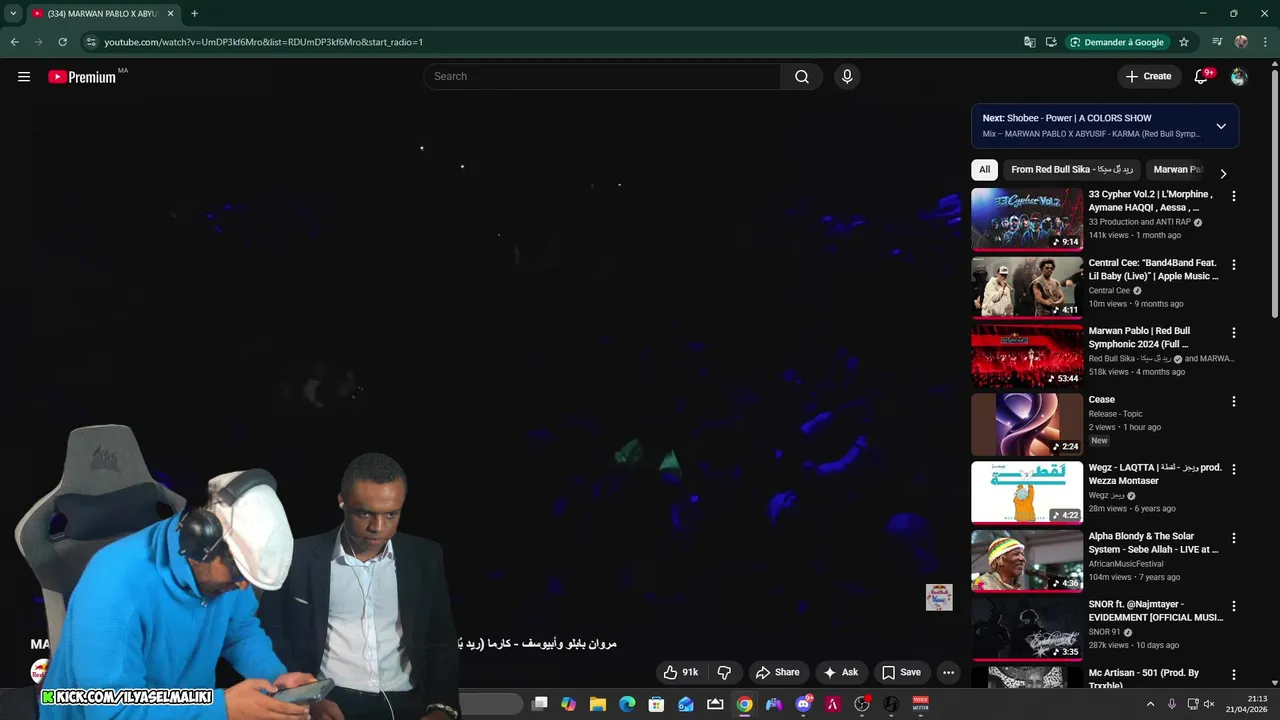The height and width of the screenshot is (720, 1280).
Task: Show hidden system tray icons
Action: pyautogui.click(x=1150, y=704)
